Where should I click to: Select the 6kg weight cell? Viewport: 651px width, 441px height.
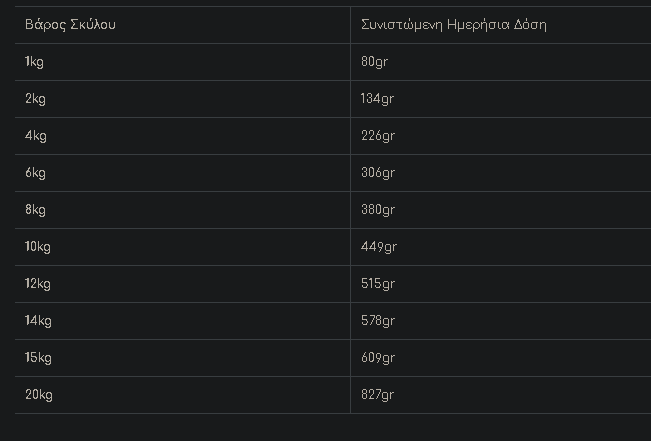click(x=35, y=173)
